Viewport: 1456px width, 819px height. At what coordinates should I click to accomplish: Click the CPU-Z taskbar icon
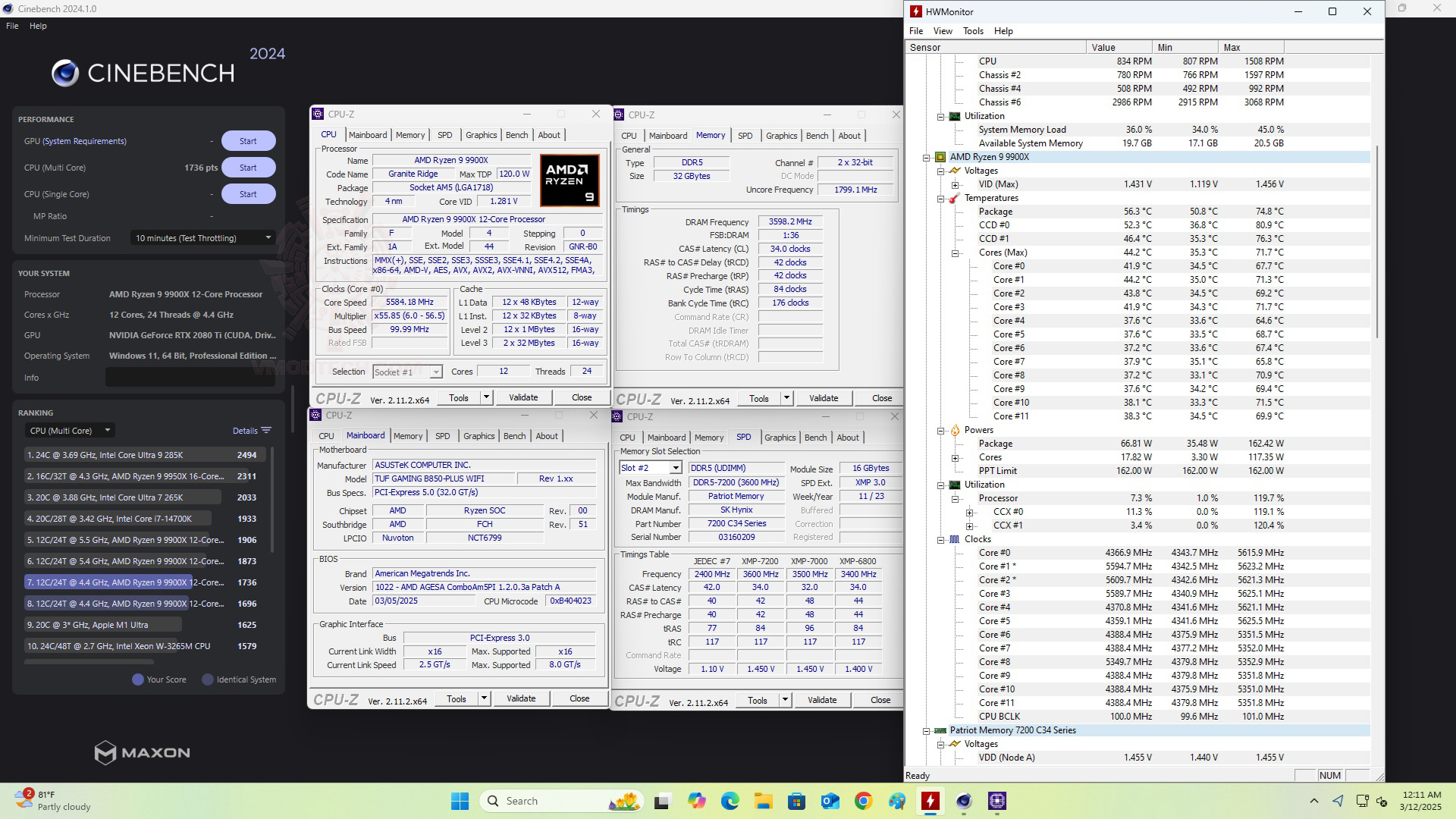997,801
